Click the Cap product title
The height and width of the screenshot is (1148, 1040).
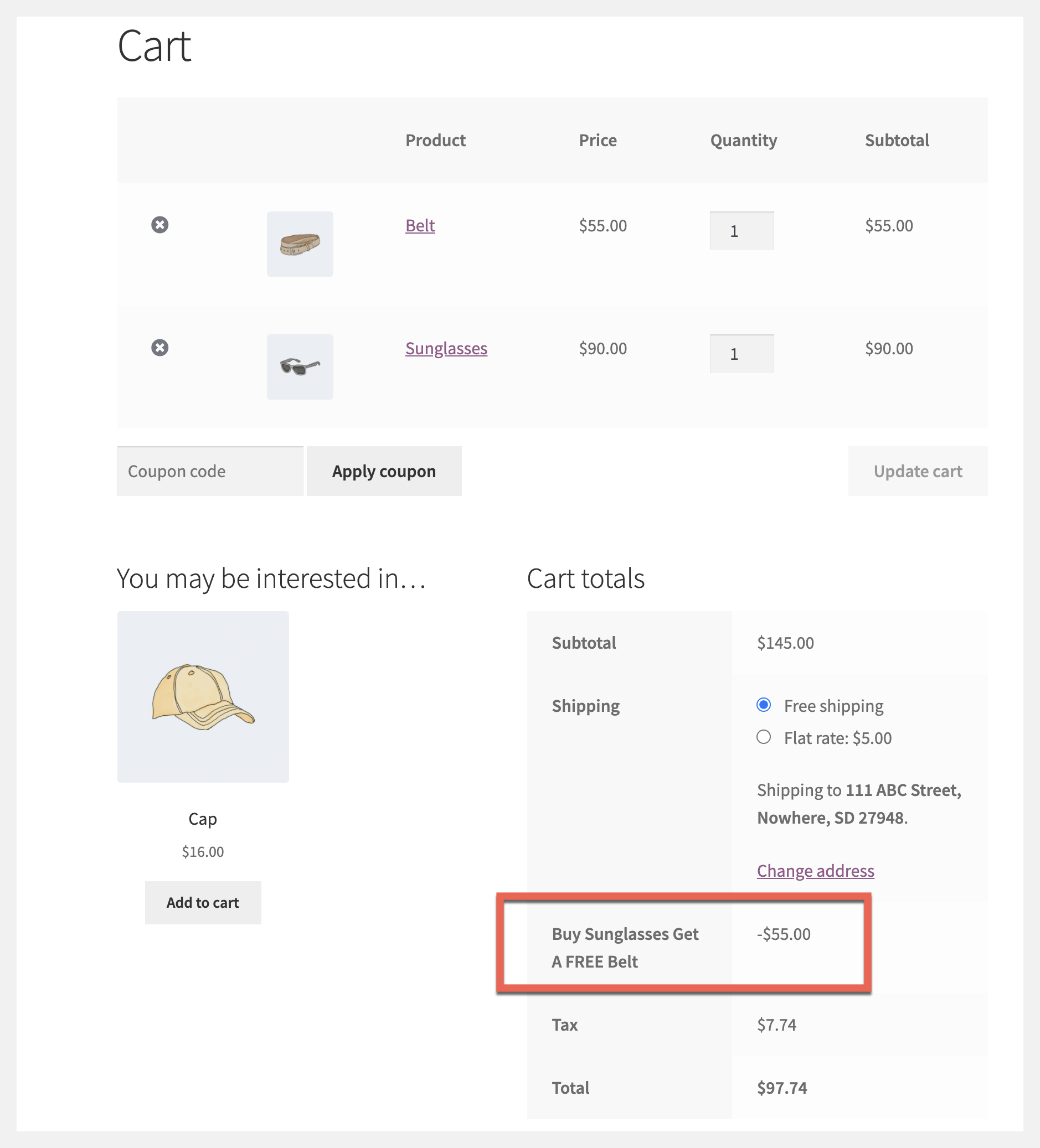pos(203,819)
